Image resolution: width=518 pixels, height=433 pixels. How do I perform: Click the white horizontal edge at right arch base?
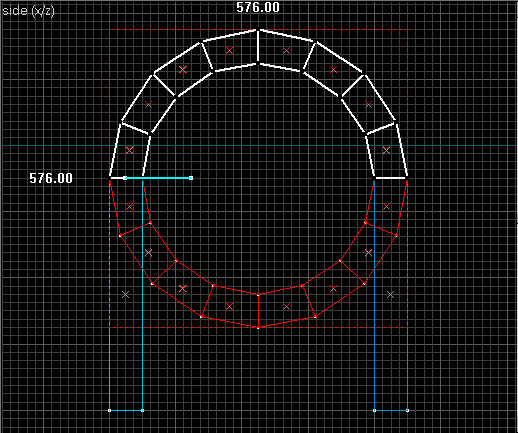[391, 178]
